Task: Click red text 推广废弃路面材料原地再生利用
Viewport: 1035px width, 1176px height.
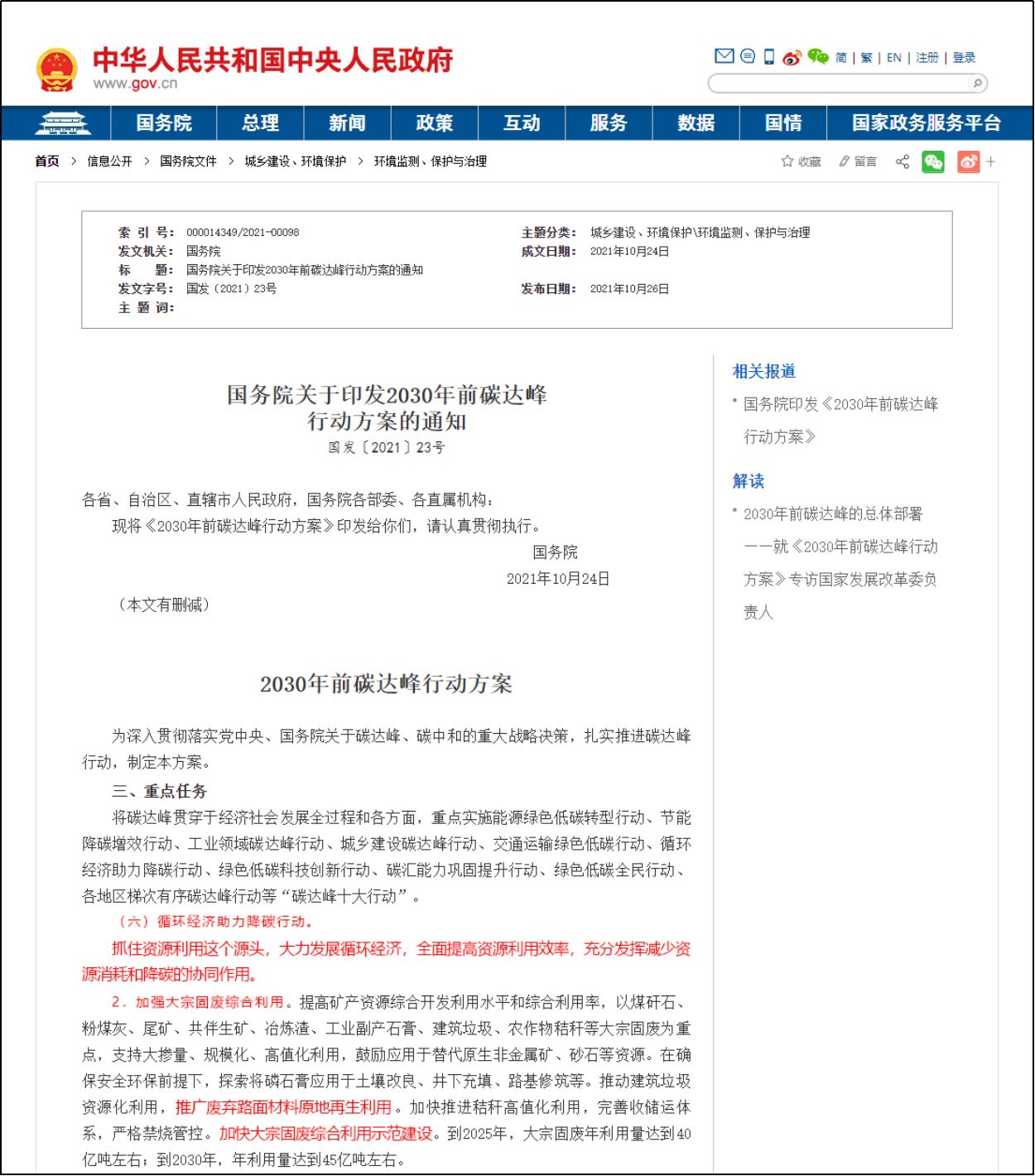Action: tap(283, 1107)
